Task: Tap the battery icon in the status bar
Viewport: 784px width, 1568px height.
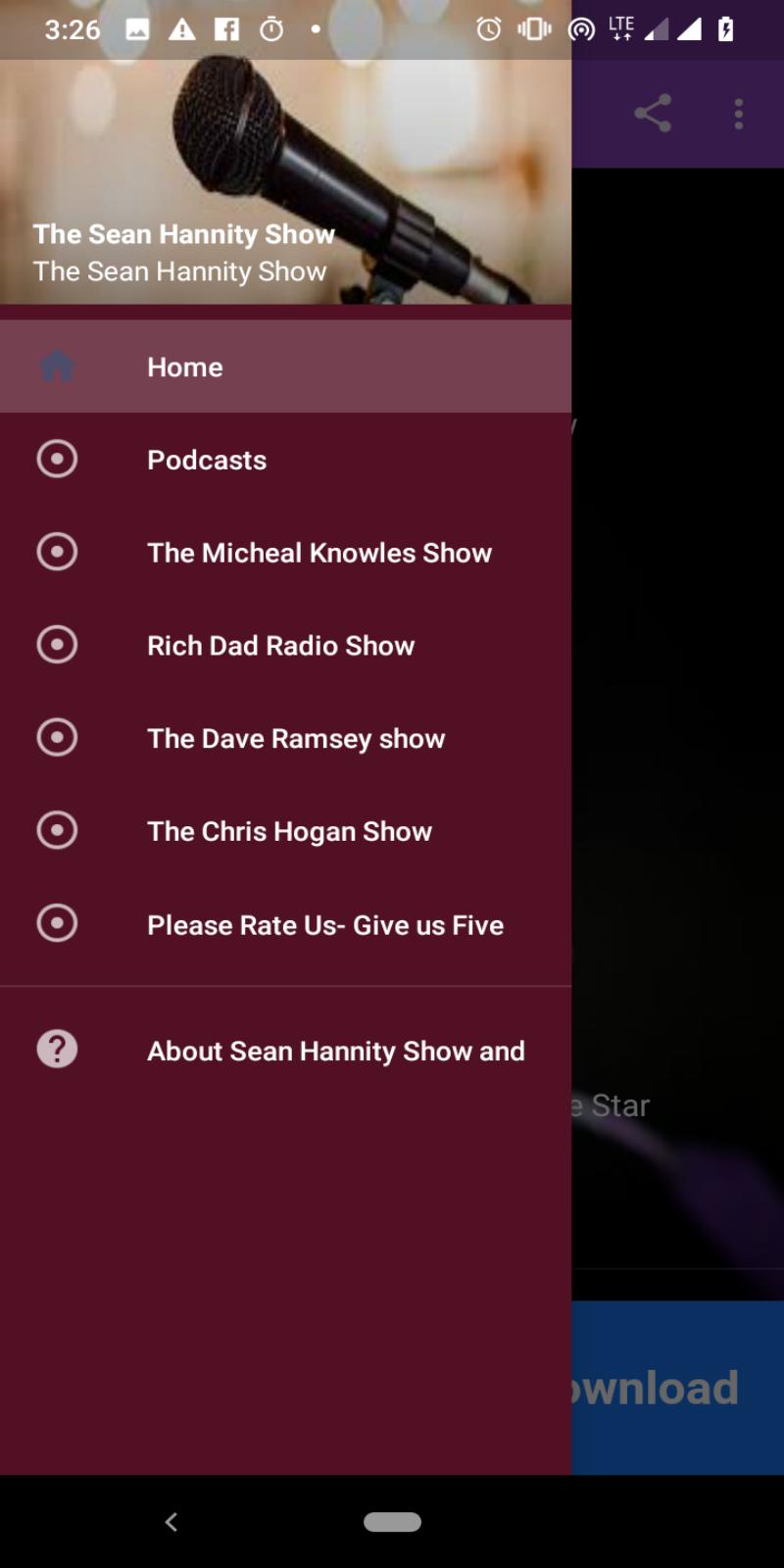Action: point(725,29)
